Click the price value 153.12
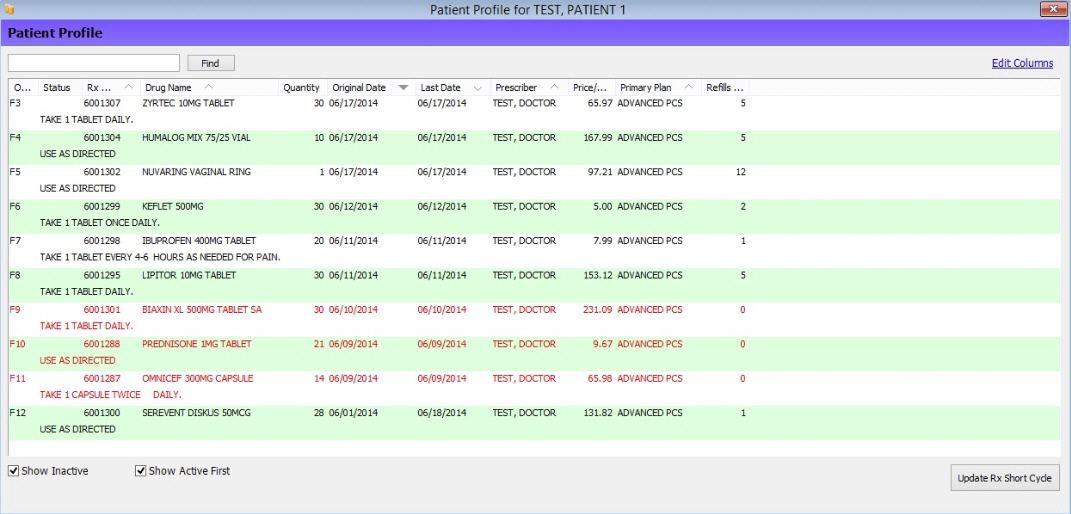Screen dimensions: 1071x514 598,275
